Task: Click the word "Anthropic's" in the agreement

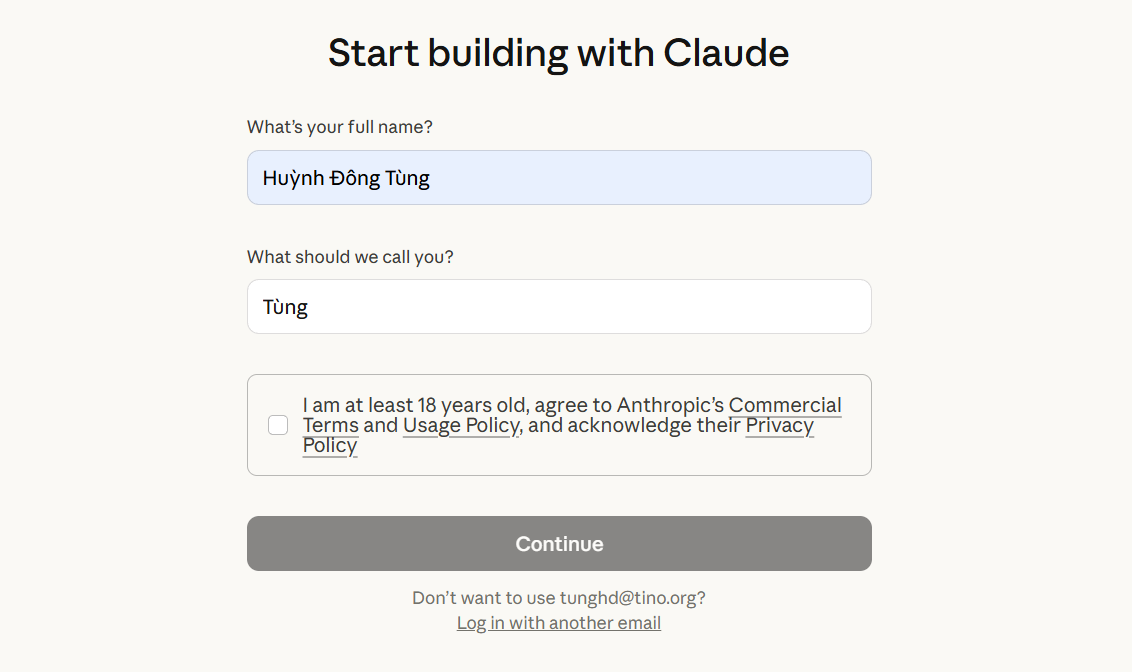Action: [670, 405]
